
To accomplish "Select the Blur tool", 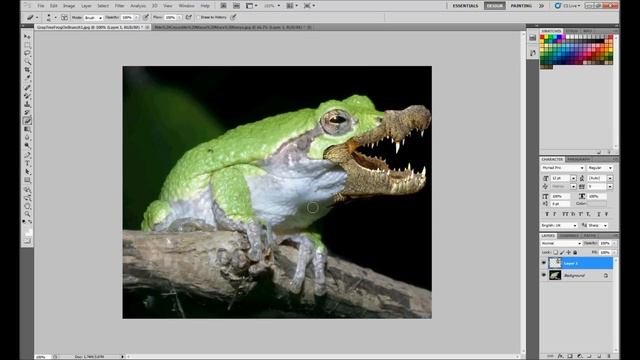I will click(x=27, y=138).
